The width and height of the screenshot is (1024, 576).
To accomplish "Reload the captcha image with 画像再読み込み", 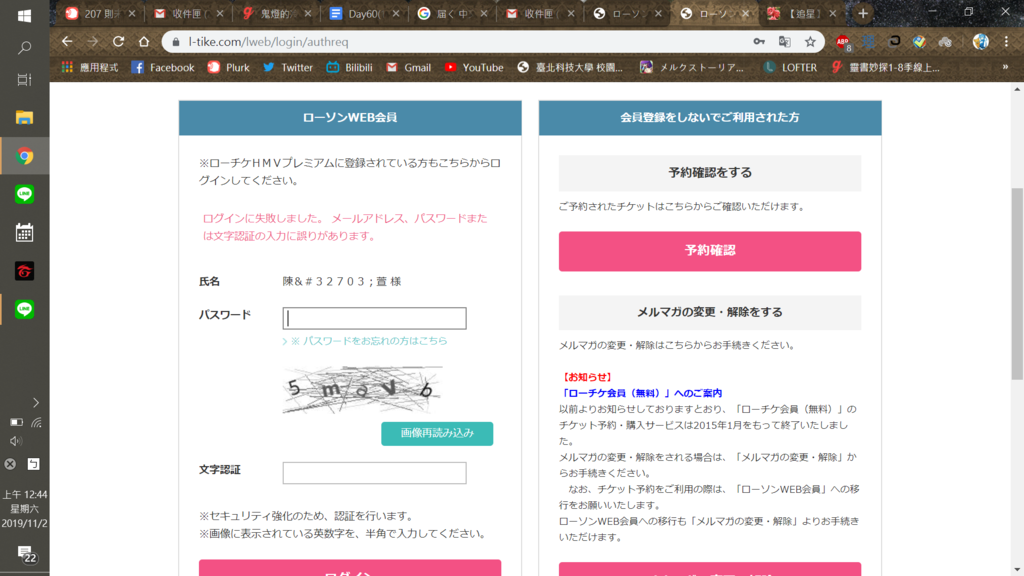I will click(x=437, y=433).
